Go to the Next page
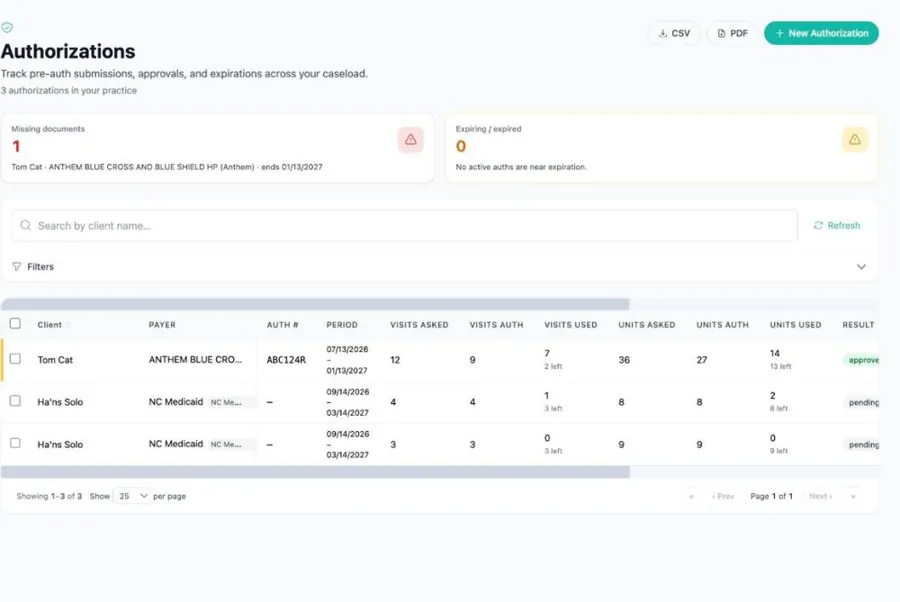 pos(821,496)
